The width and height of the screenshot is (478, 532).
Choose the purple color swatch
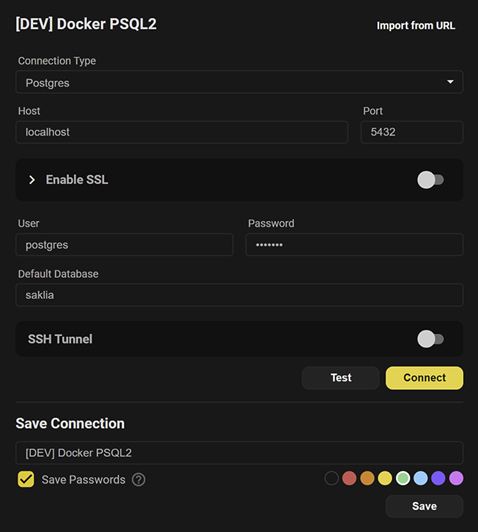(x=438, y=478)
